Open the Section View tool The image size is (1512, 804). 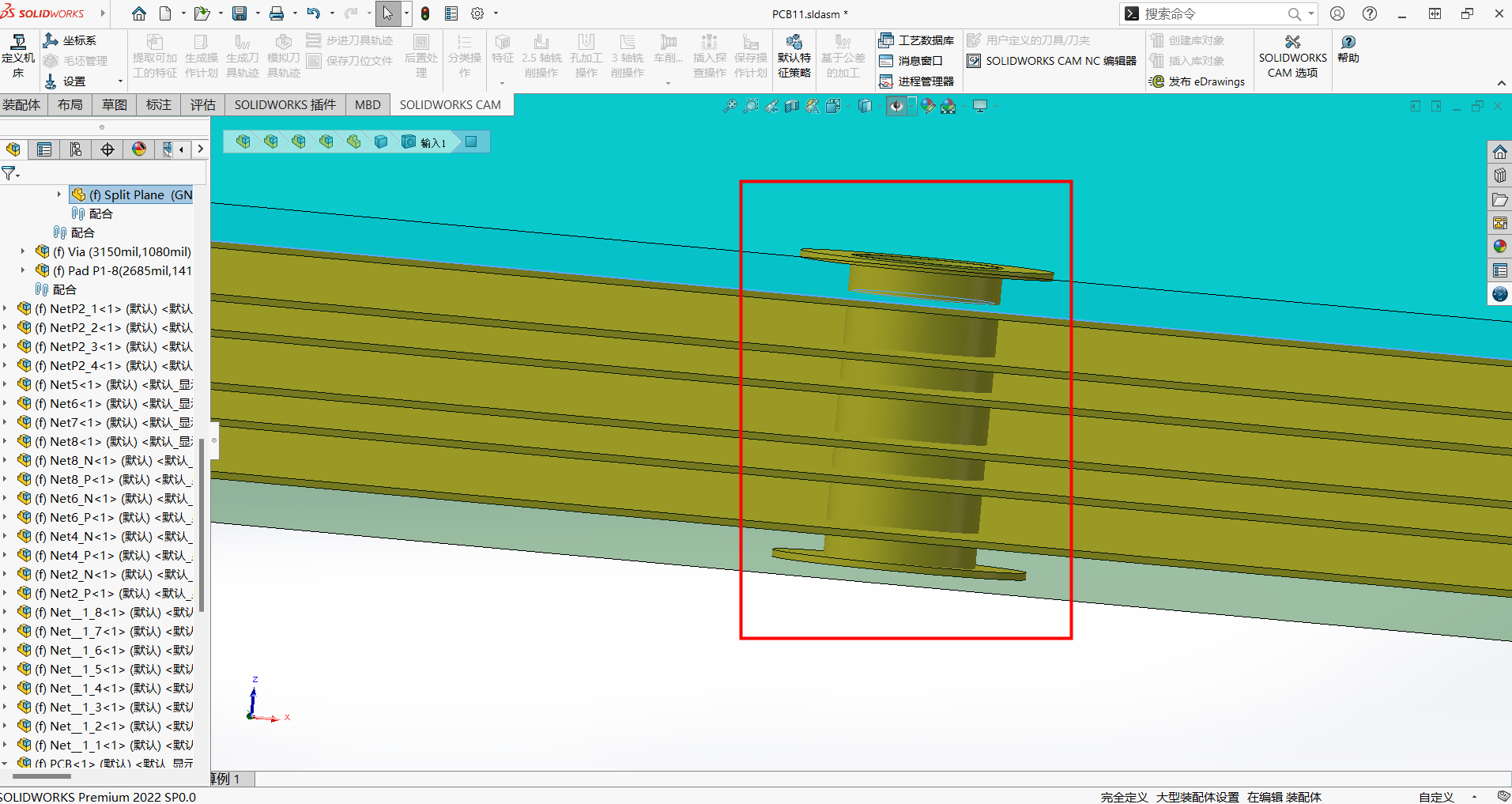click(x=792, y=106)
